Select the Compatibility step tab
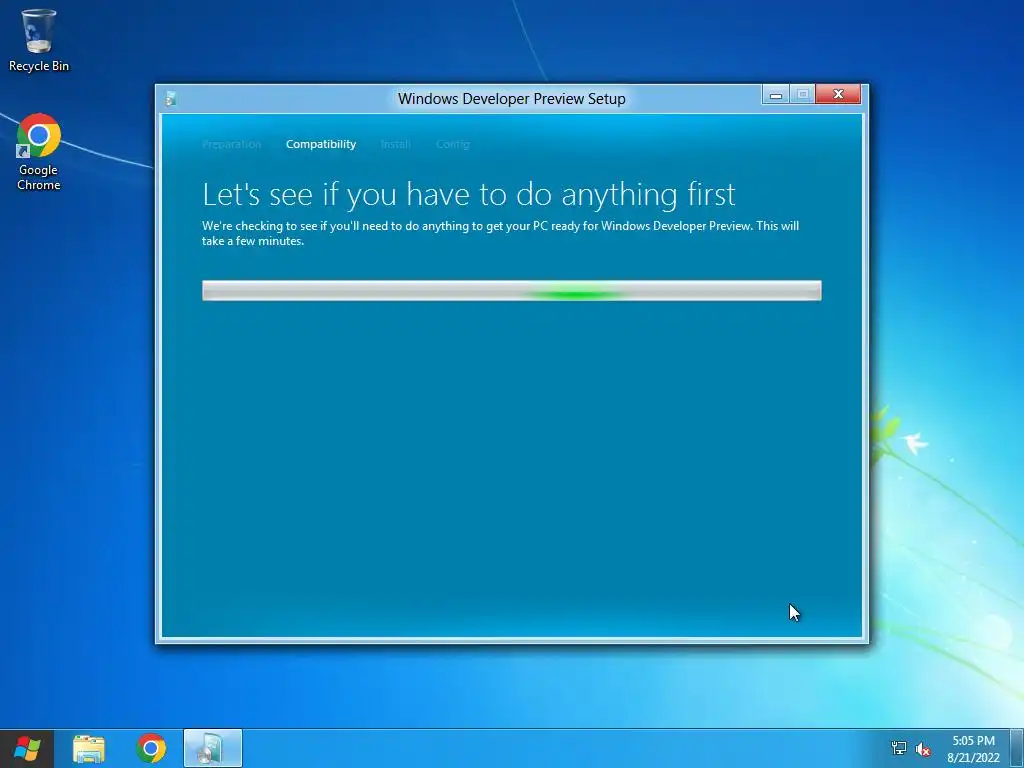 321,144
